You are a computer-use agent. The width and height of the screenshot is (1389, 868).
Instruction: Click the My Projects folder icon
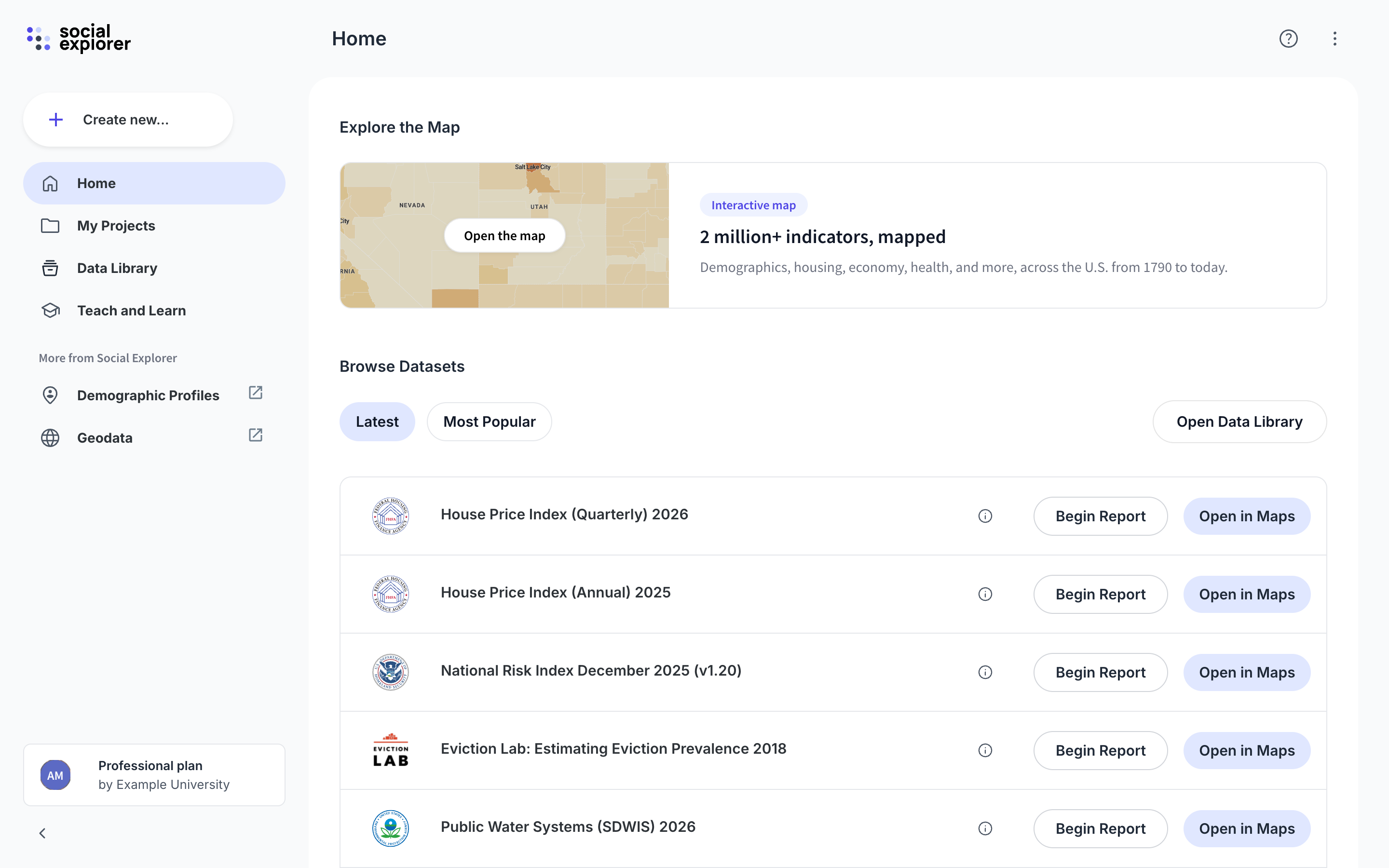click(x=50, y=226)
